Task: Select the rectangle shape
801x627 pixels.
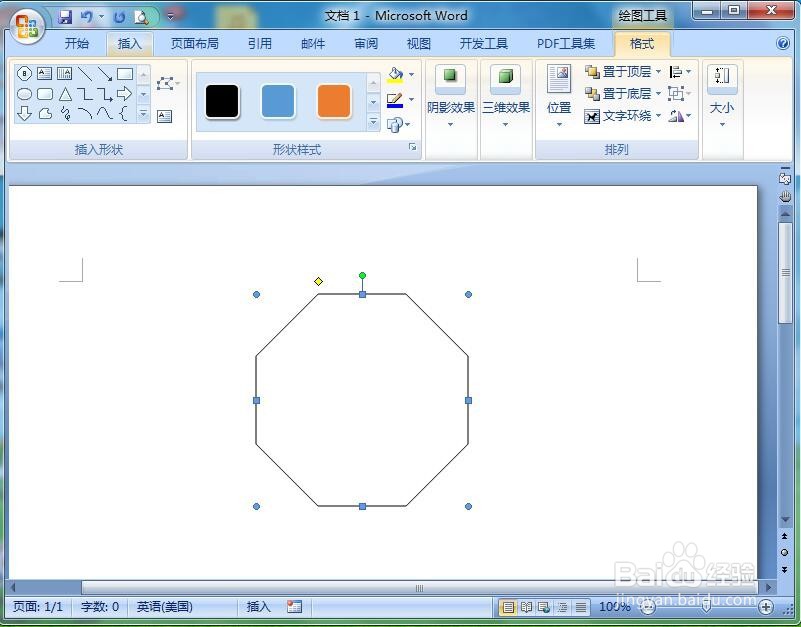Action: tap(125, 74)
